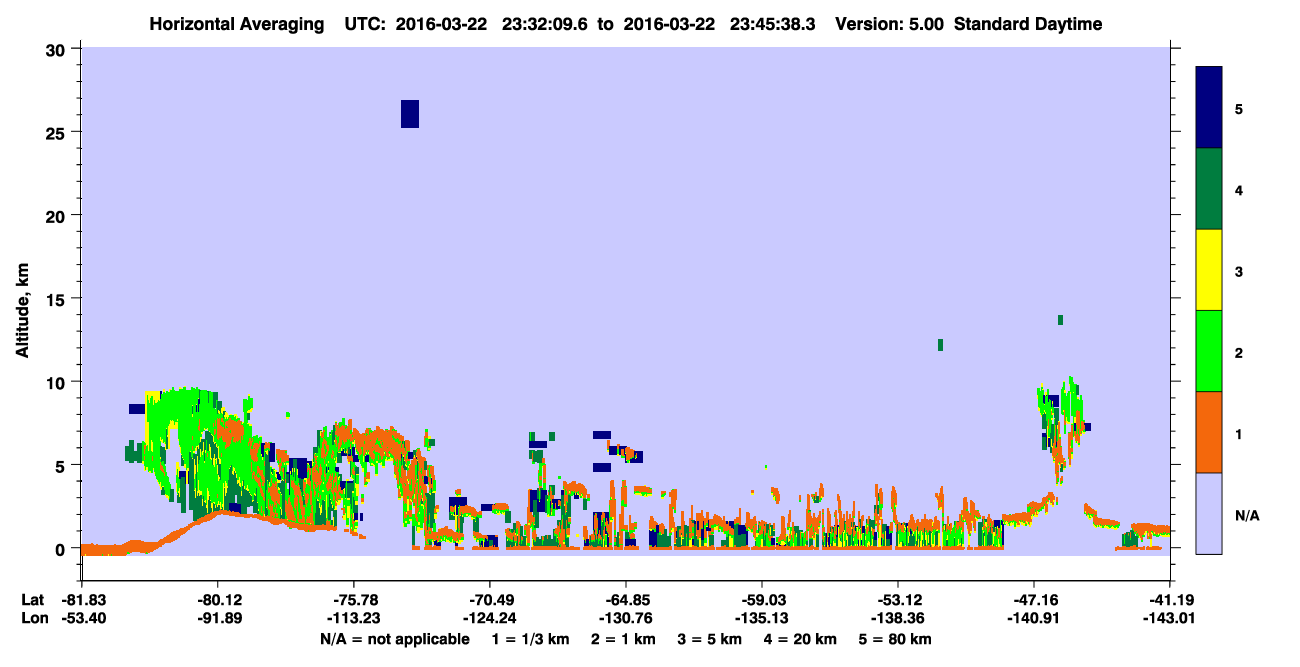This screenshot has width=1300, height=667.
Task: Click the longitude value '-124.24'
Action: tap(489, 618)
